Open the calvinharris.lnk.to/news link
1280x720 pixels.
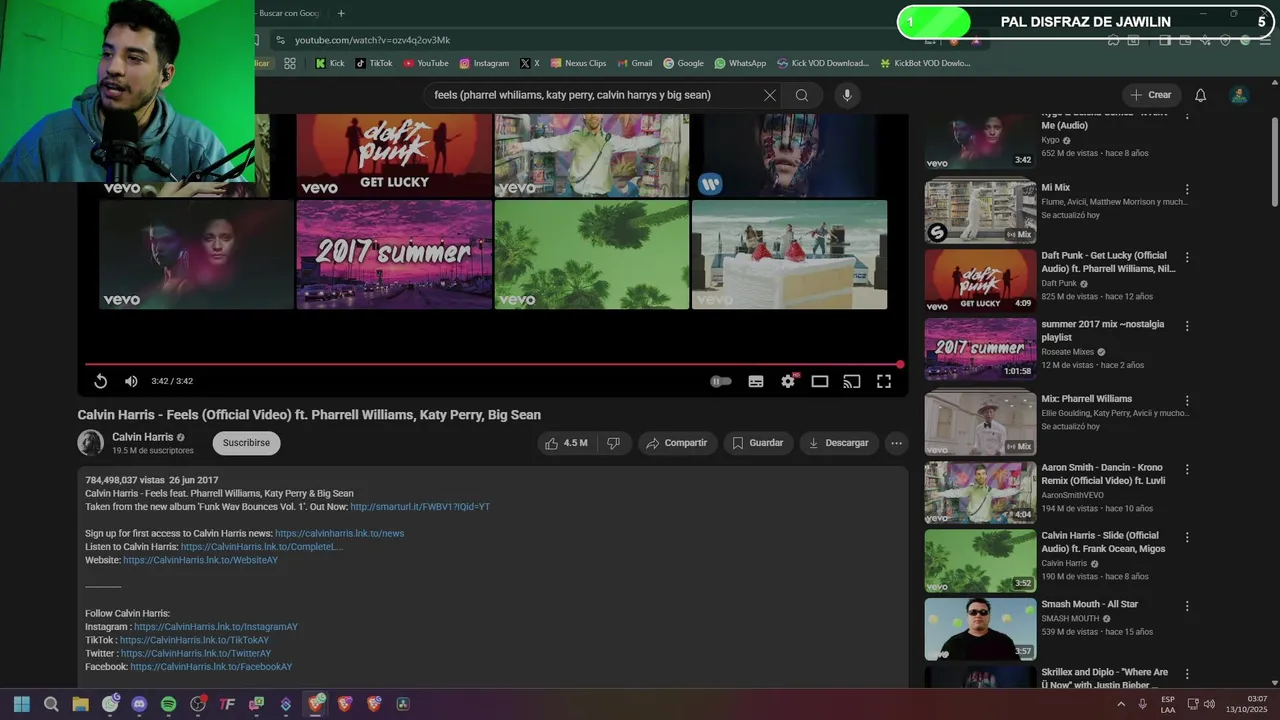point(340,534)
